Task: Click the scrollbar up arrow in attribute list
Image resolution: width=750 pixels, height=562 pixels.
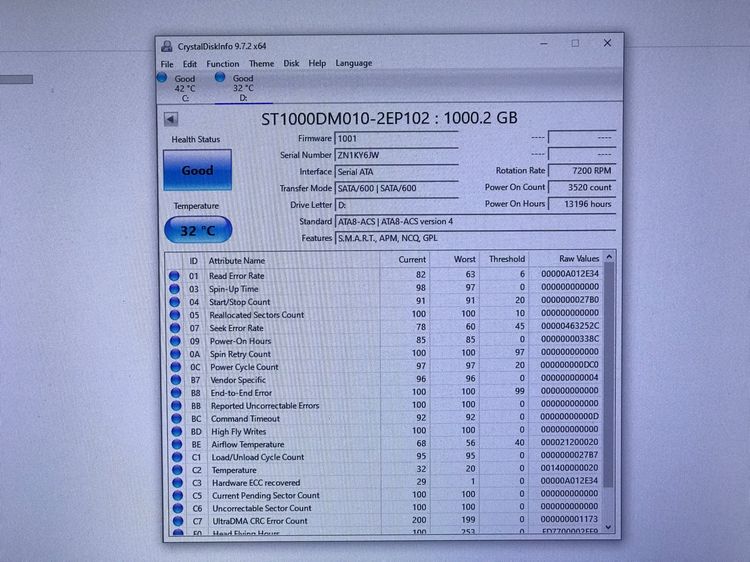Action: point(609,257)
